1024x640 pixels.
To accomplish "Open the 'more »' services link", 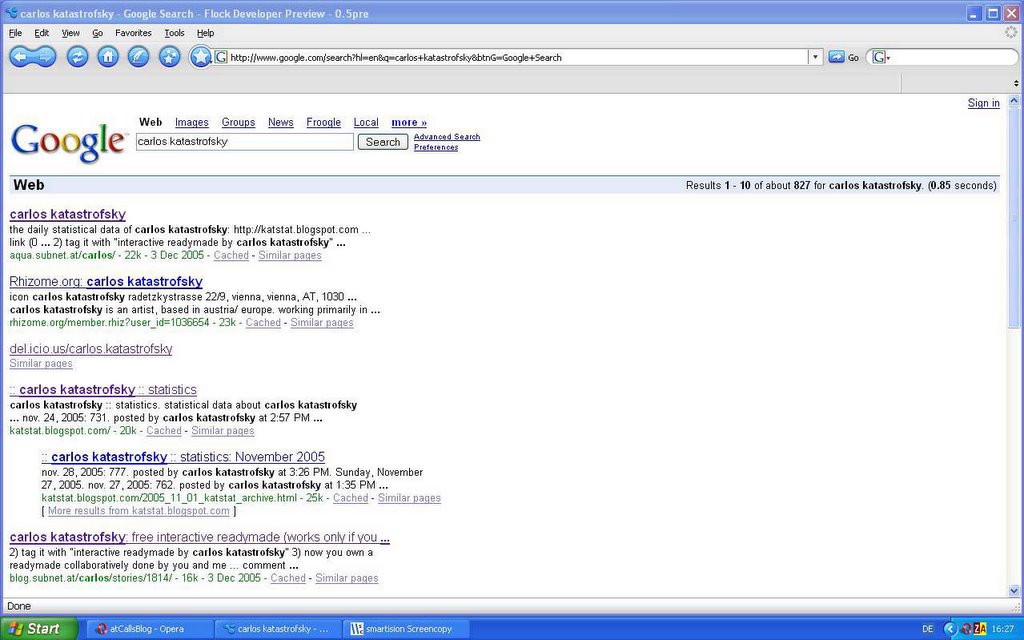I will point(409,122).
